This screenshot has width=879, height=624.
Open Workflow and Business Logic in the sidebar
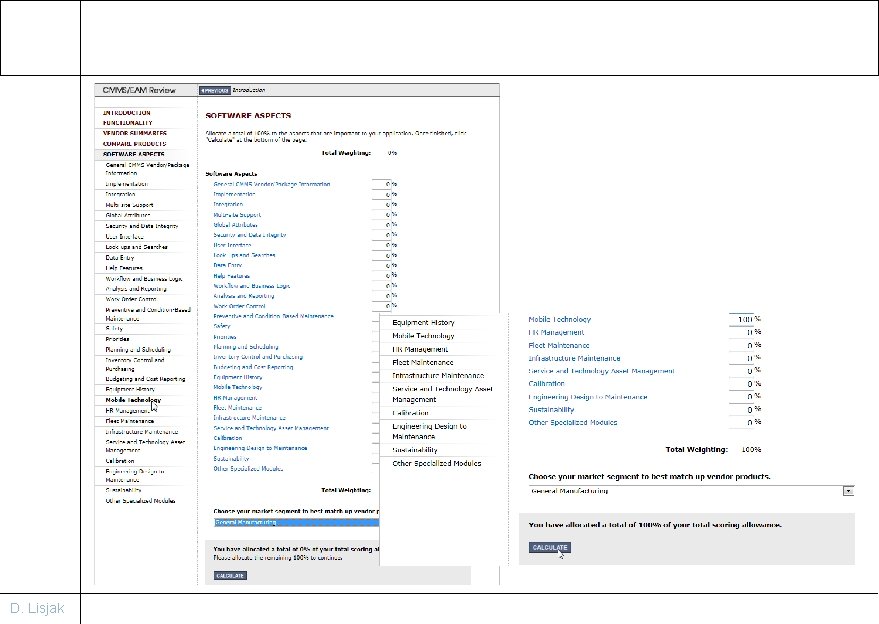[x=144, y=279]
